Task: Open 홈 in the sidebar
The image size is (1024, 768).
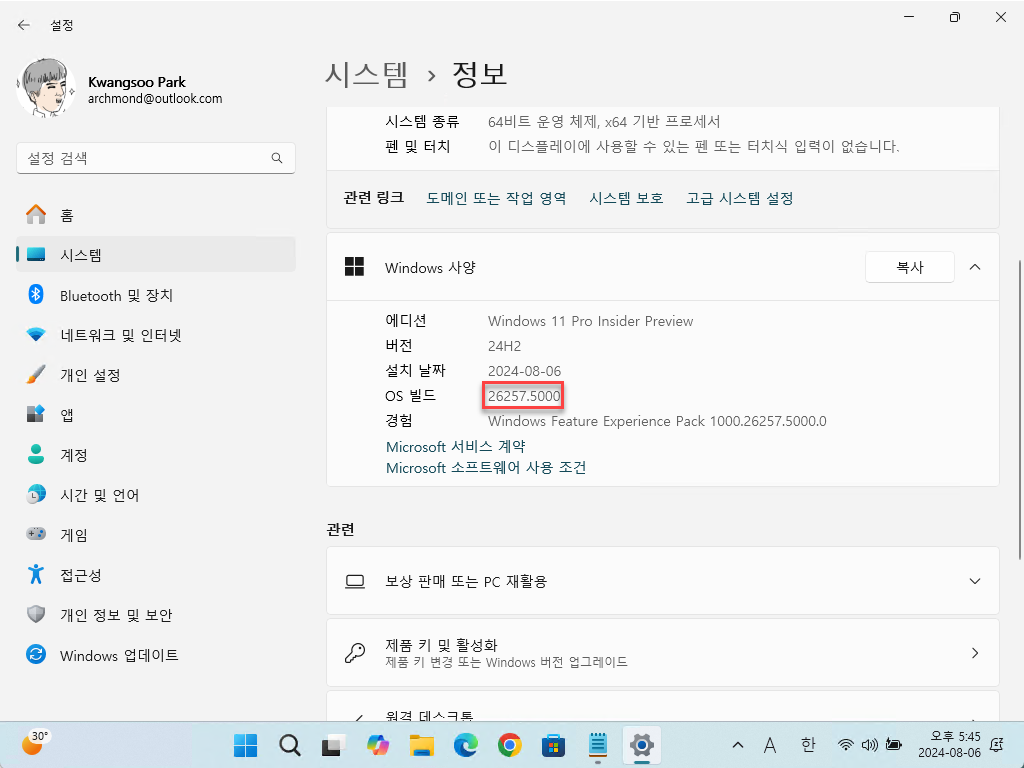Action: (x=155, y=215)
